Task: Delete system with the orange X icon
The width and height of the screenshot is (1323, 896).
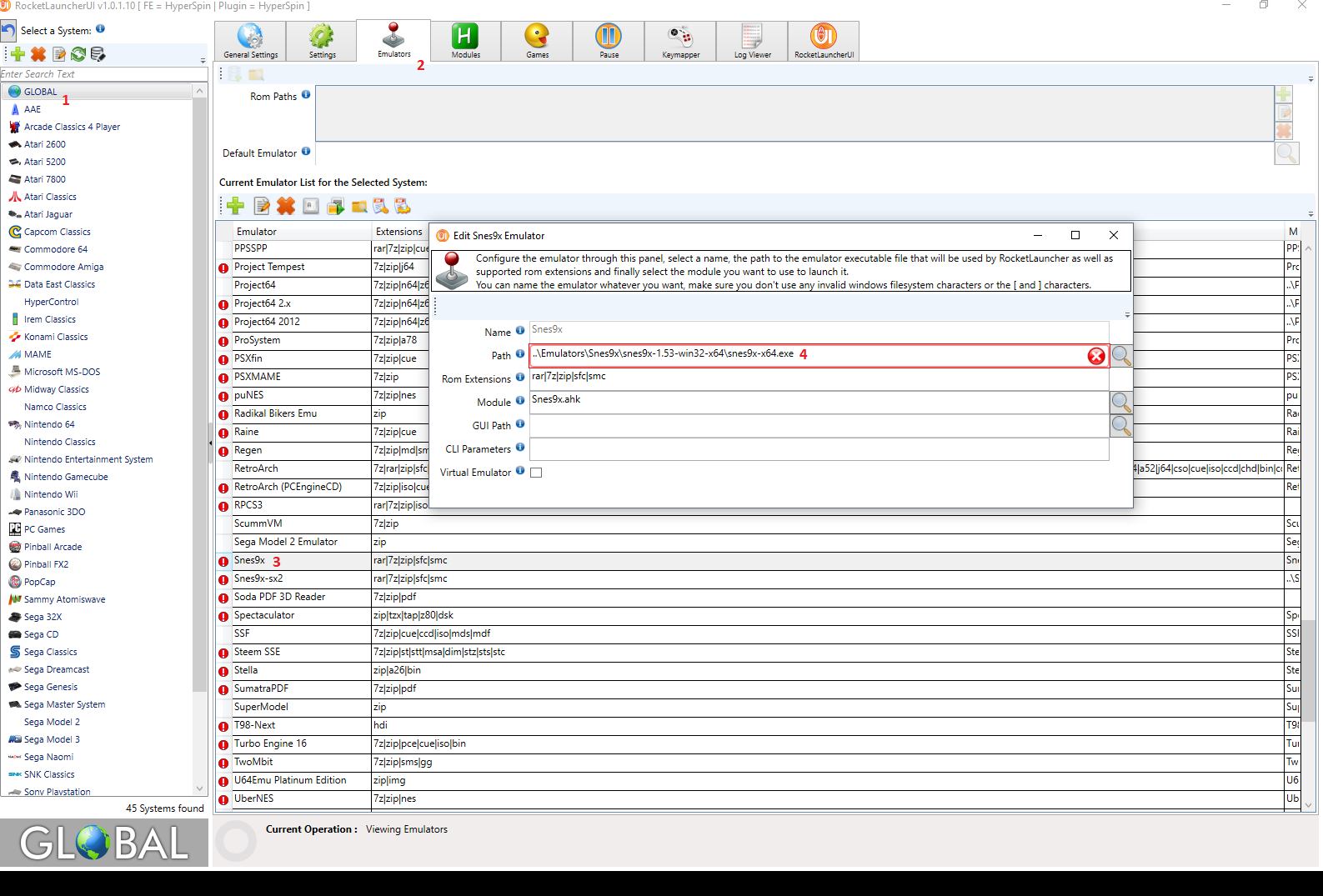Action: pyautogui.click(x=38, y=54)
